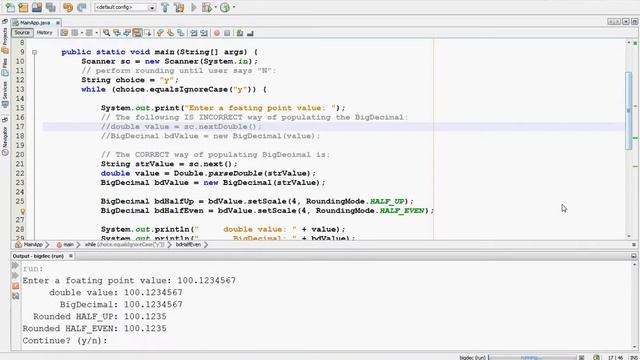Click stop icon beside status progress bar

tap(582, 358)
